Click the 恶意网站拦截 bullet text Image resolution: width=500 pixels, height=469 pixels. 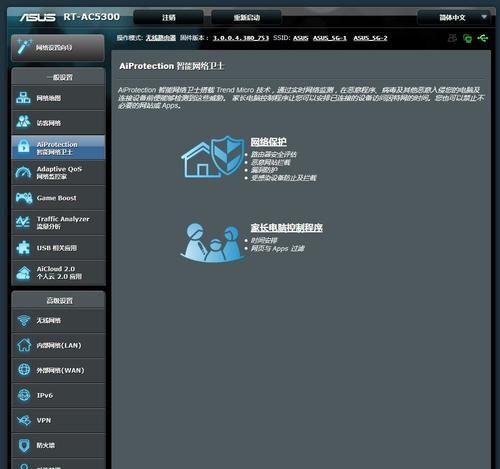pos(270,162)
